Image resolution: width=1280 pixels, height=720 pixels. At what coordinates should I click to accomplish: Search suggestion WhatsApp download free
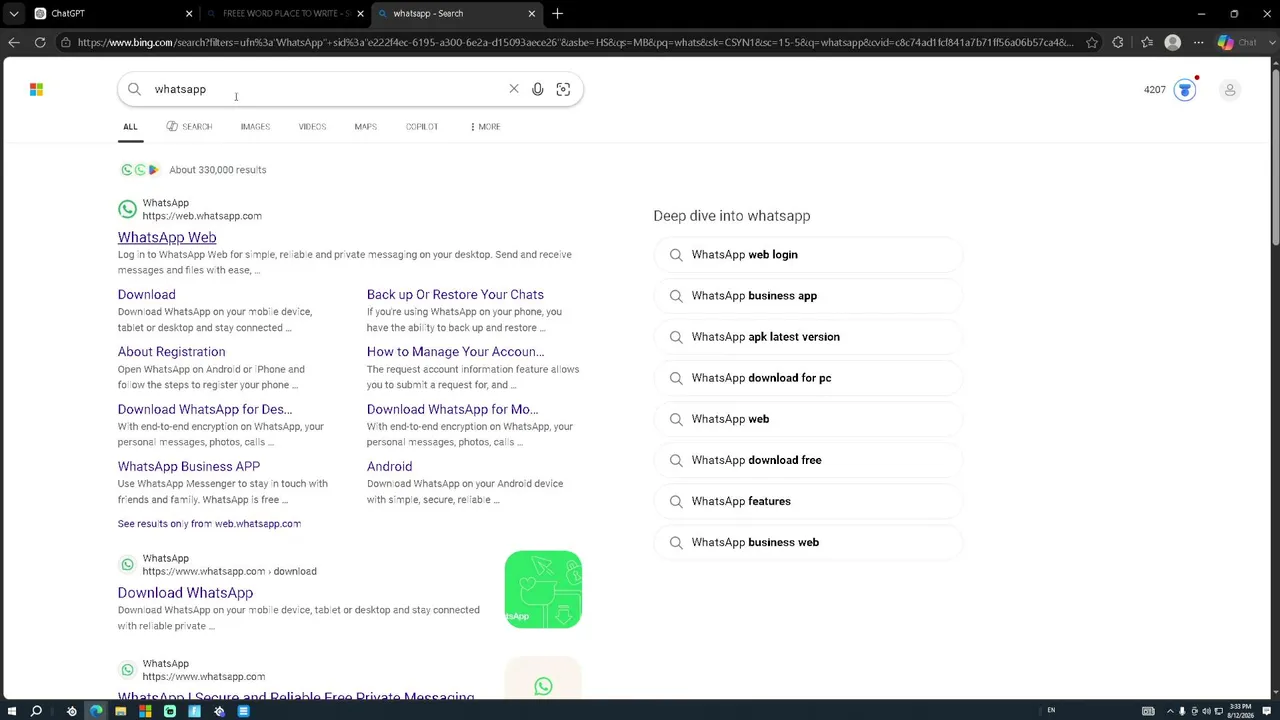click(x=808, y=460)
